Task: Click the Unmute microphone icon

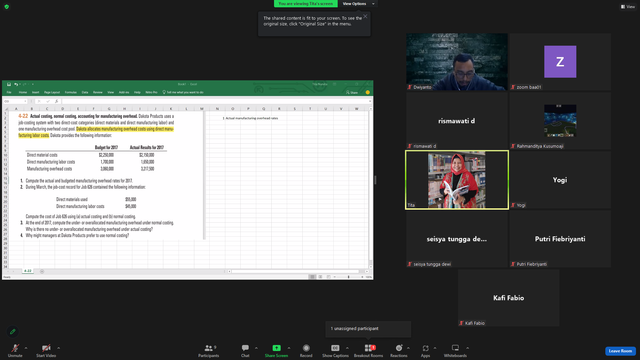Action: 15,348
